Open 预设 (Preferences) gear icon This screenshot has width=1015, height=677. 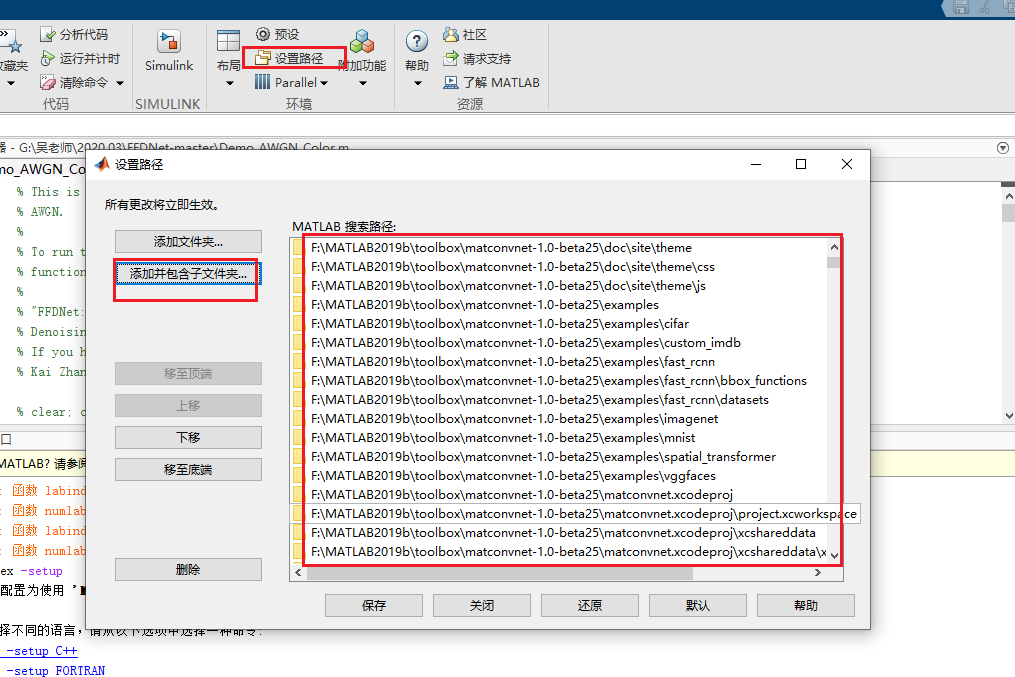coord(263,33)
